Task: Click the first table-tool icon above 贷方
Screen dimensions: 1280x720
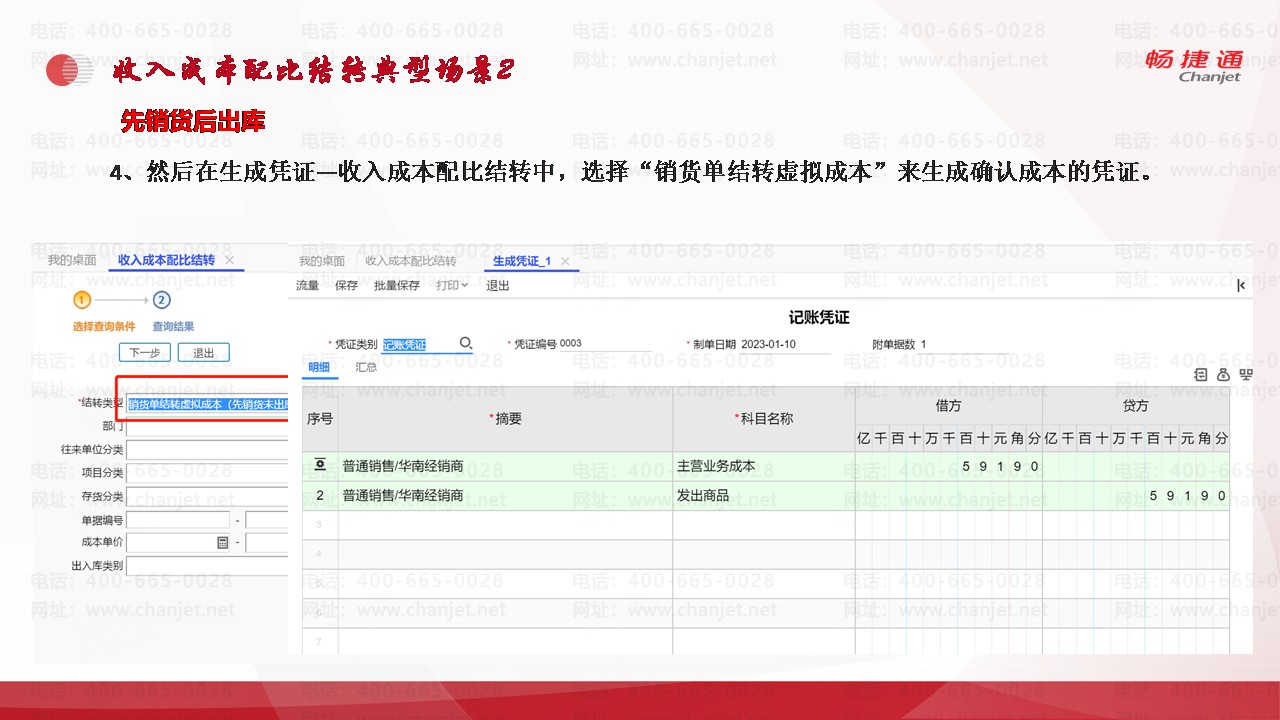Action: [x=1201, y=375]
